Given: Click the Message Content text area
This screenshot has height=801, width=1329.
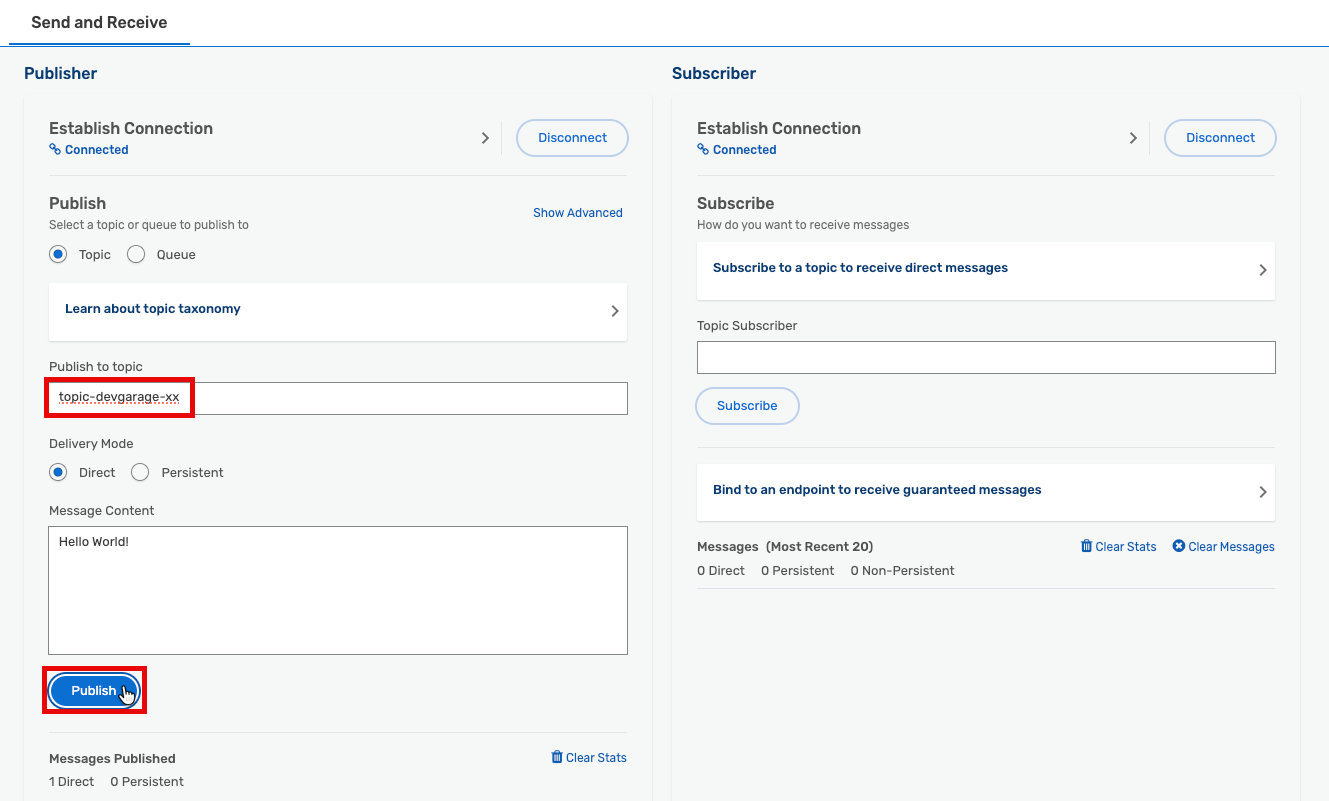Looking at the screenshot, I should (338, 590).
